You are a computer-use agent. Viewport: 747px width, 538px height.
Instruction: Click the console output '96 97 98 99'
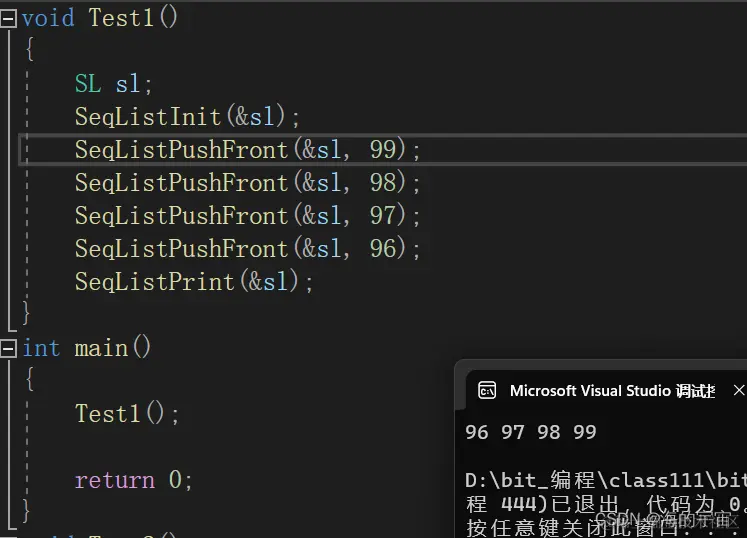click(x=531, y=432)
